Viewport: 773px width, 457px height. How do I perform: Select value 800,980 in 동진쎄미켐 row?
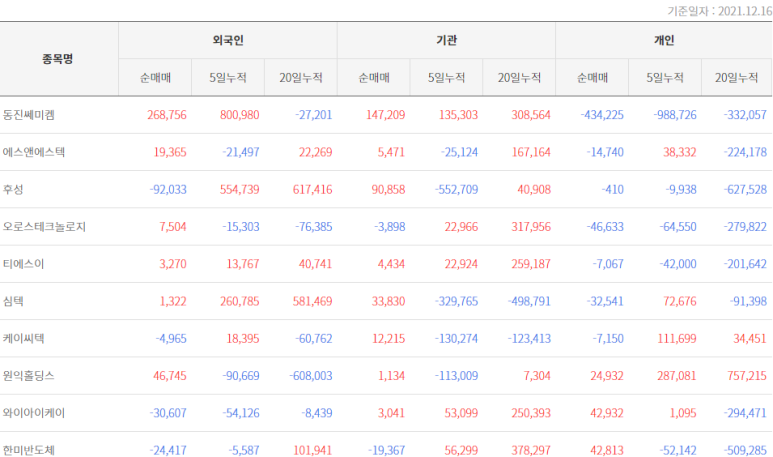click(x=240, y=115)
